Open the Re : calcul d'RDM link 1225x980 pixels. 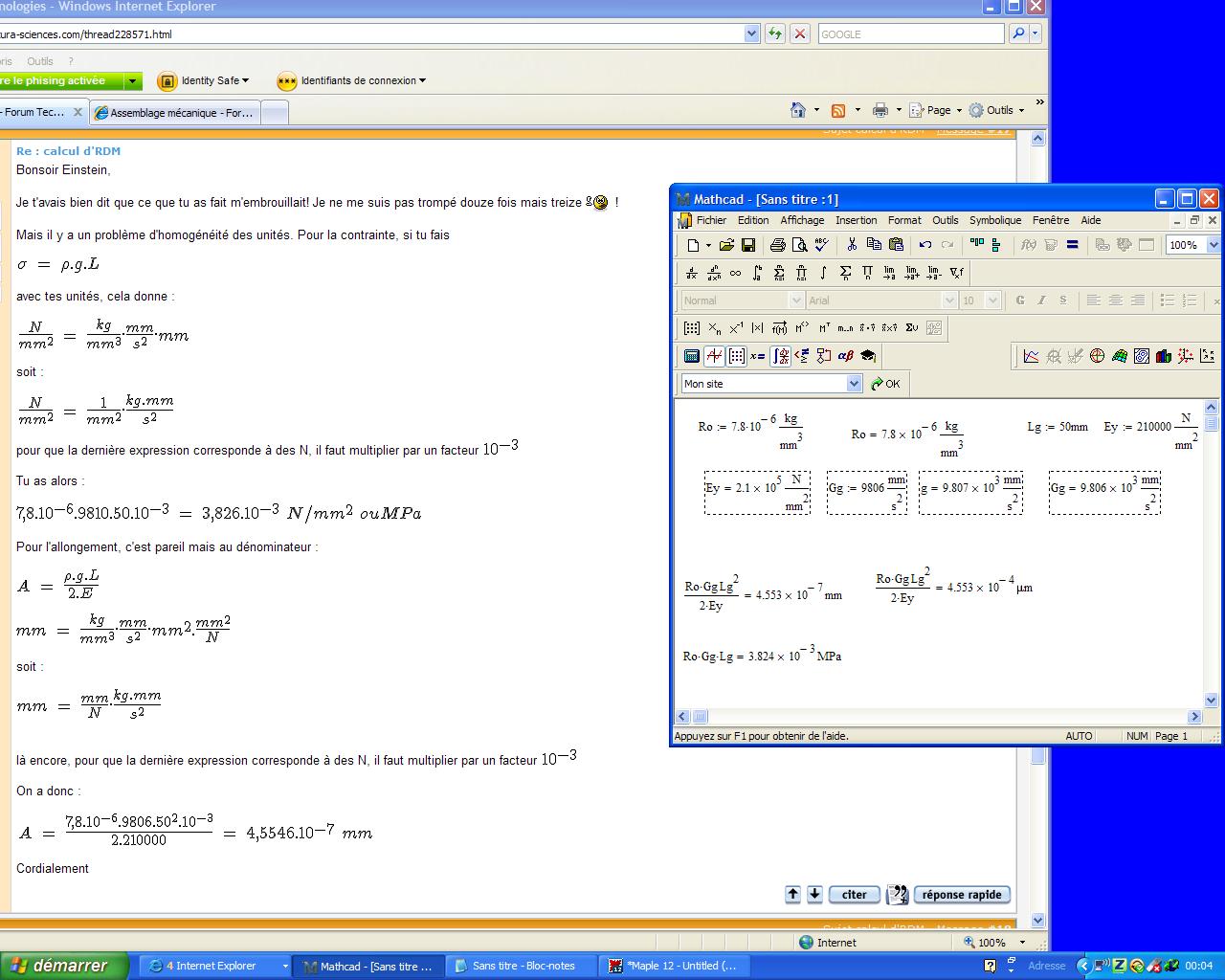[68, 151]
